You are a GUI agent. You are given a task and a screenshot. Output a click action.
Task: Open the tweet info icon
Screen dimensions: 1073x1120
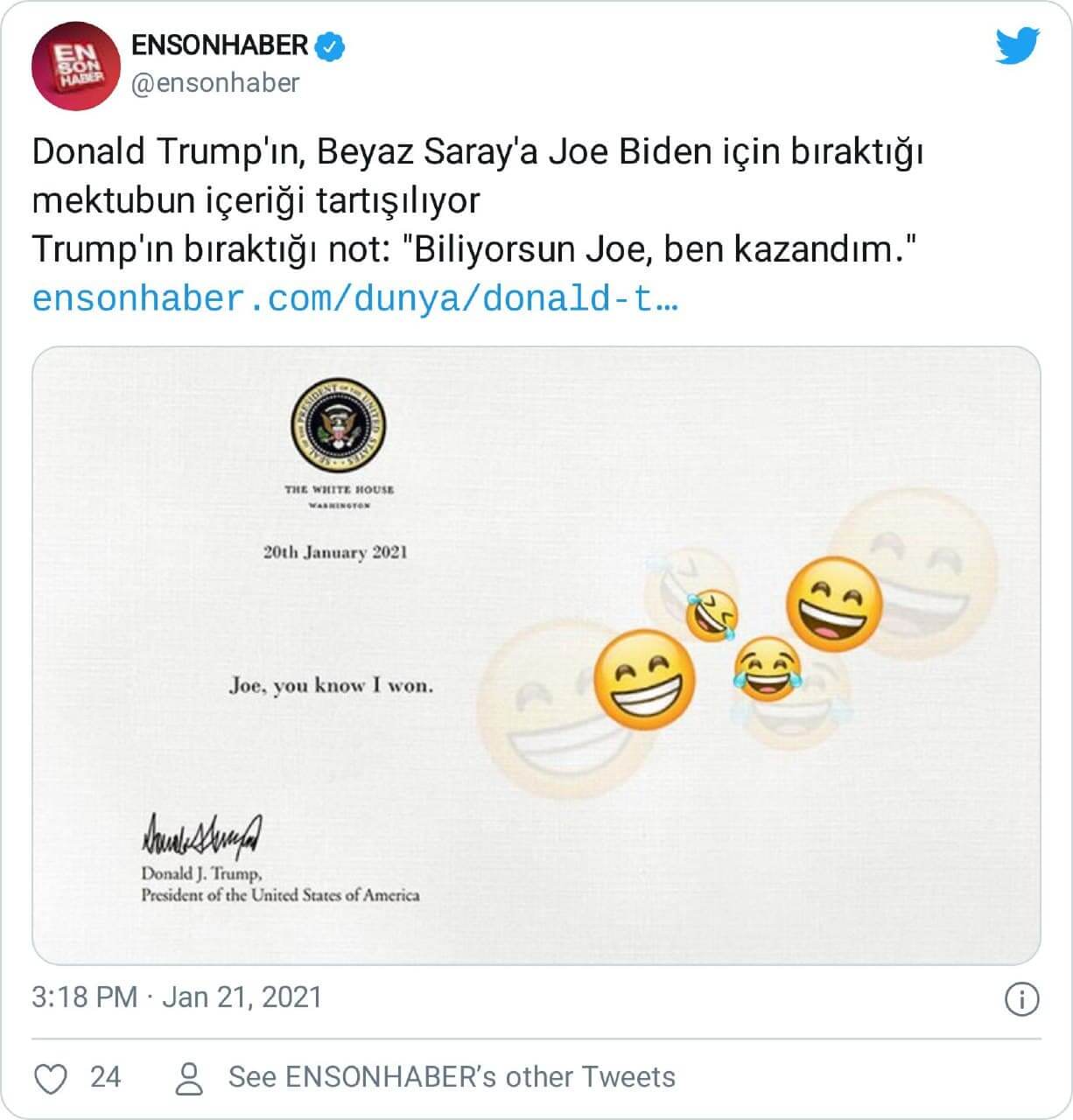pyautogui.click(x=1022, y=998)
